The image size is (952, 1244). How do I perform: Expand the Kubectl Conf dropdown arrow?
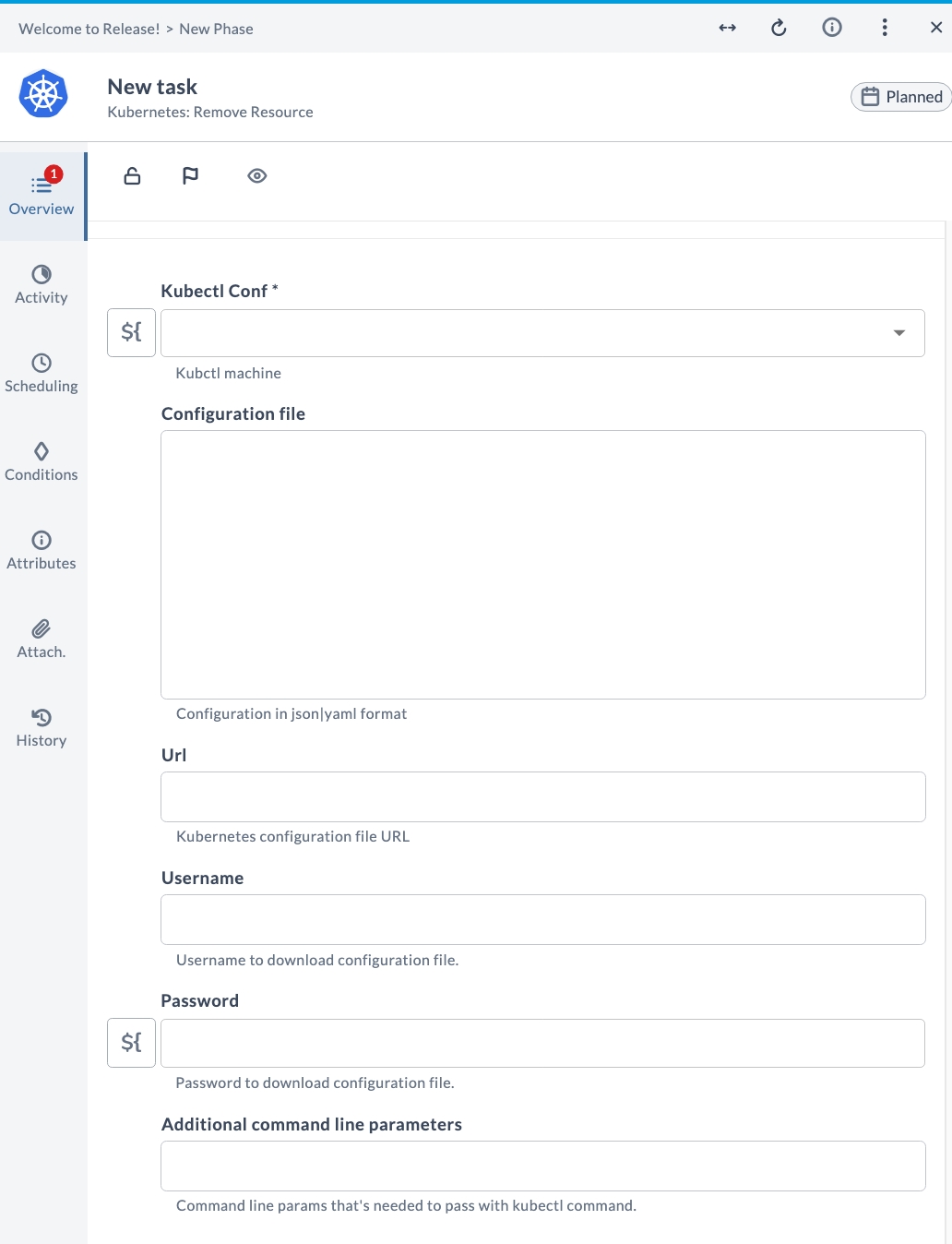point(898,333)
